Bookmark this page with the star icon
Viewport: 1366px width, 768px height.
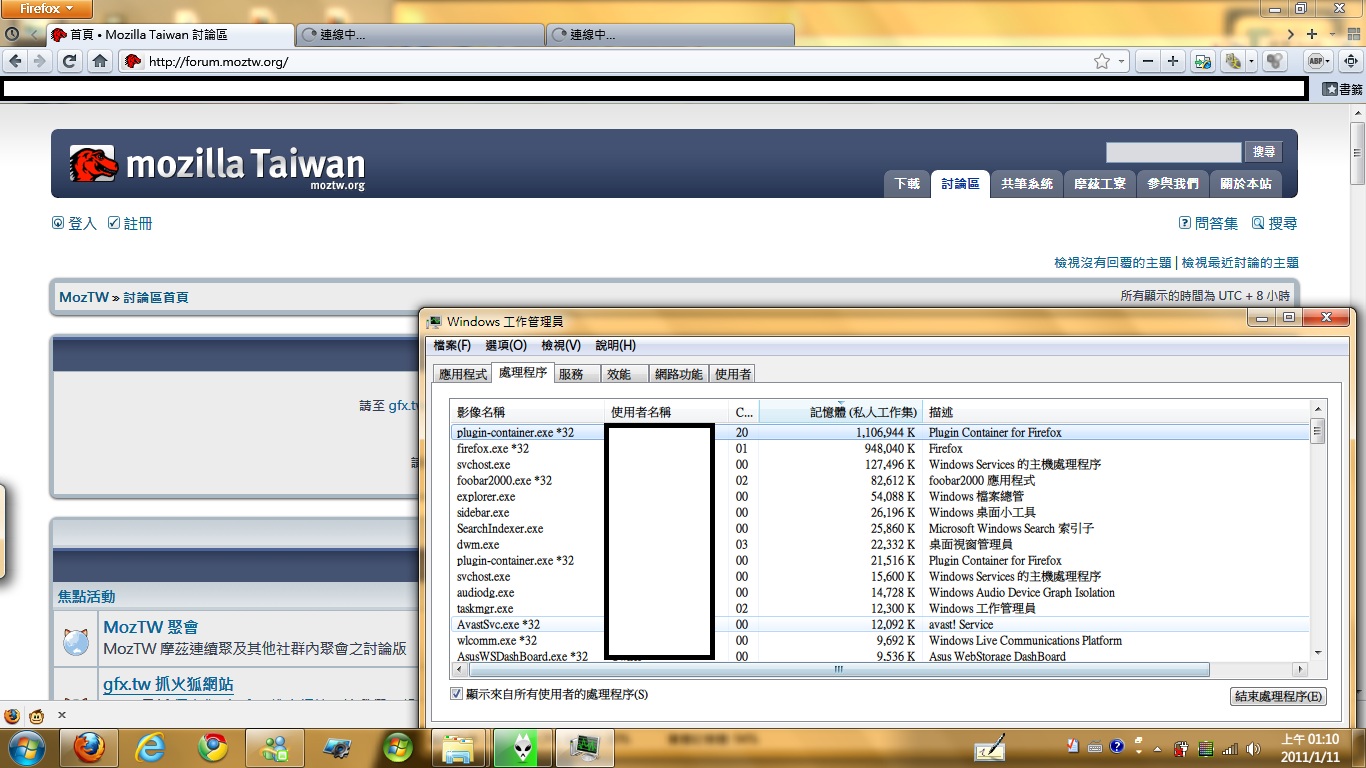[1102, 62]
